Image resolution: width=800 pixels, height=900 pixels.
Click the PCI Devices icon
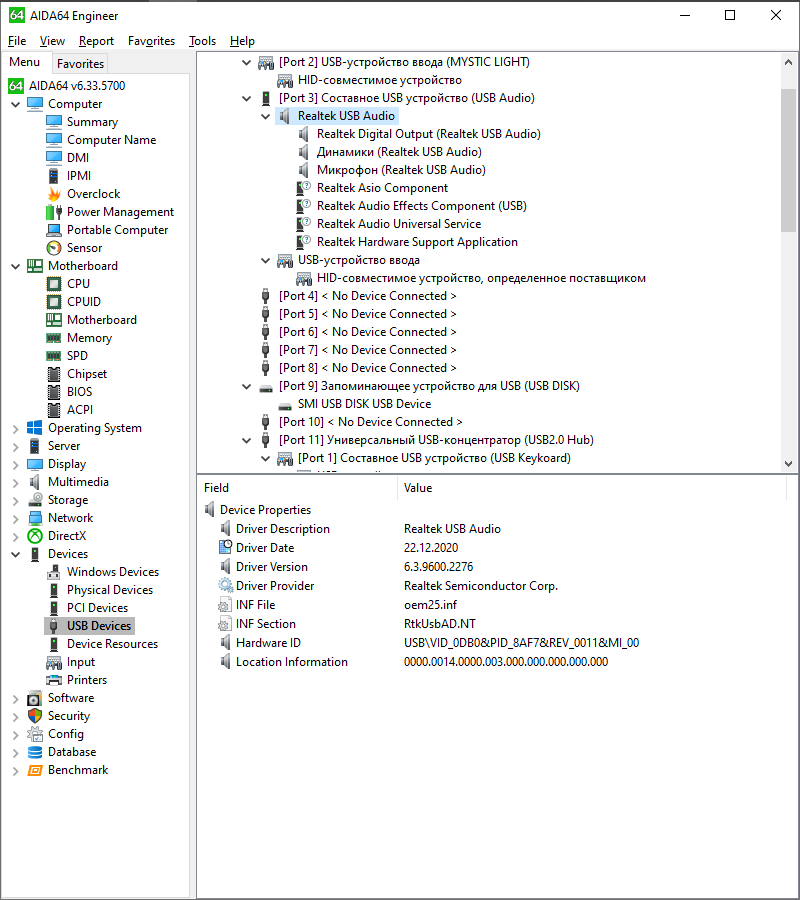[x=54, y=608]
